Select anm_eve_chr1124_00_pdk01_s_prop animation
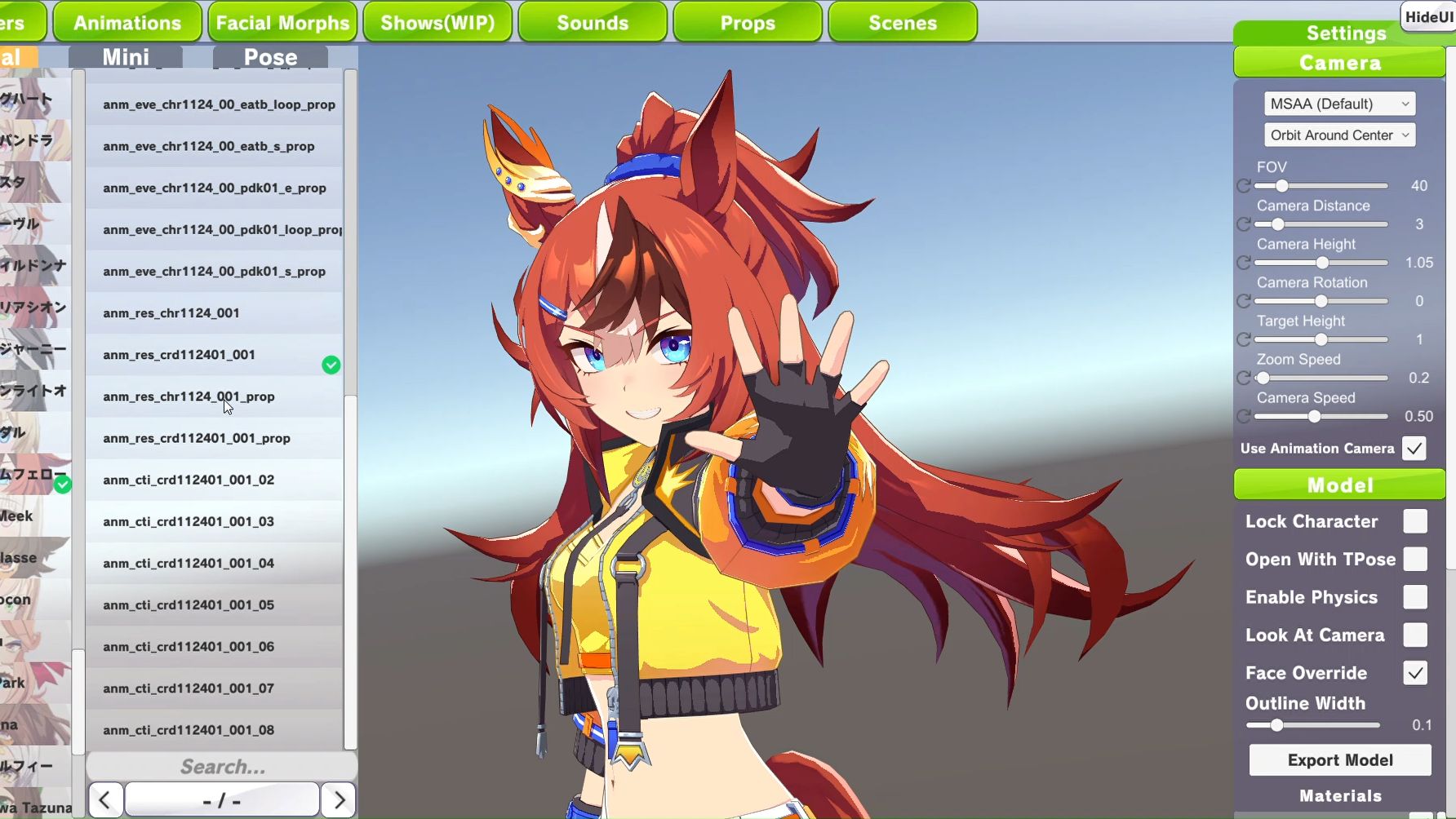 click(x=215, y=271)
